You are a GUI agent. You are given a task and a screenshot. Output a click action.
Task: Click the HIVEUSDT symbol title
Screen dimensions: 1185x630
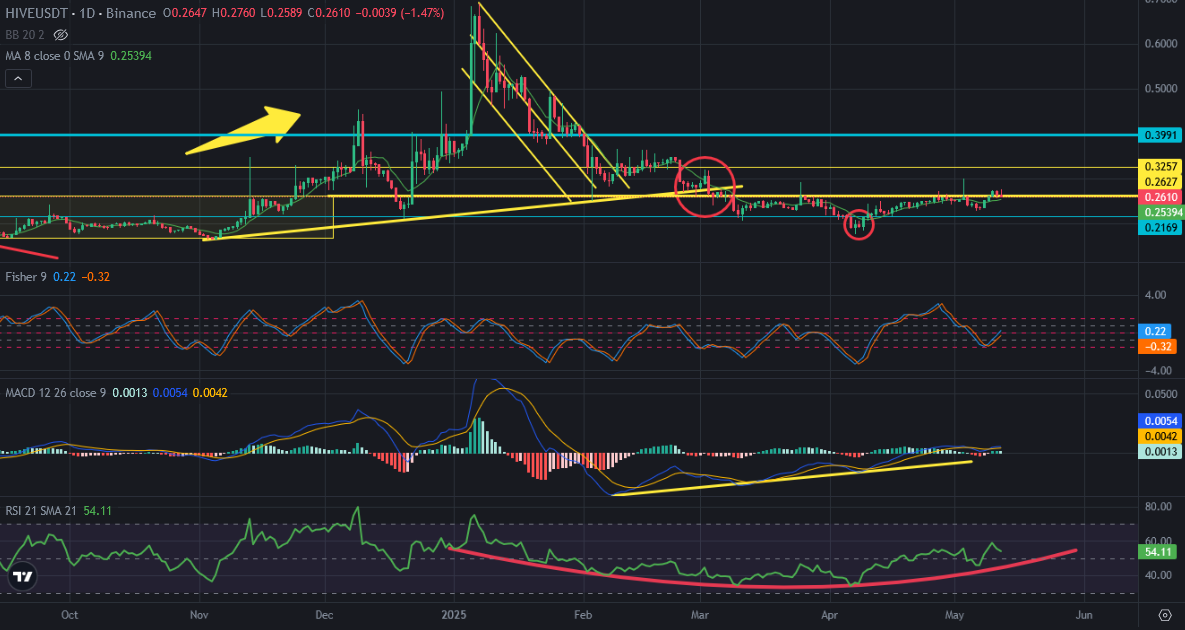coord(36,13)
